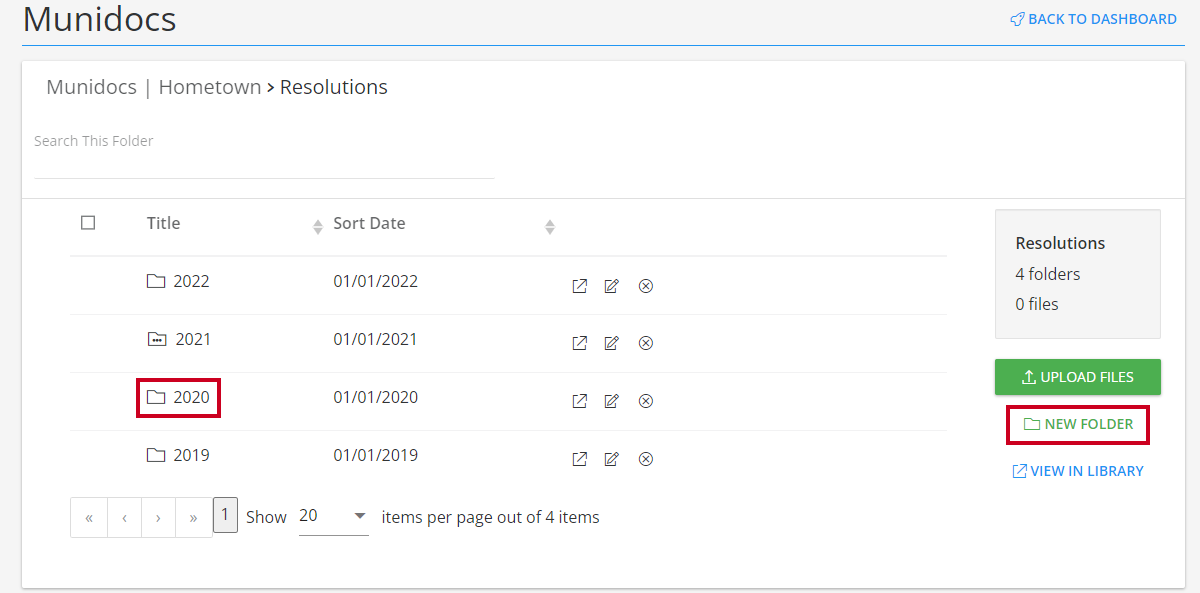This screenshot has width=1200, height=593.
Task: Navigate to Hometown breadcrumb
Action: point(210,87)
